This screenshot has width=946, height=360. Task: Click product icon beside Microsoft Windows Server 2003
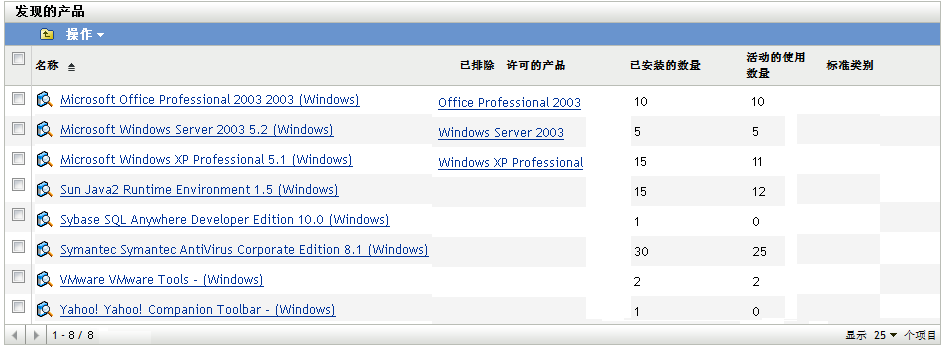pos(45,130)
